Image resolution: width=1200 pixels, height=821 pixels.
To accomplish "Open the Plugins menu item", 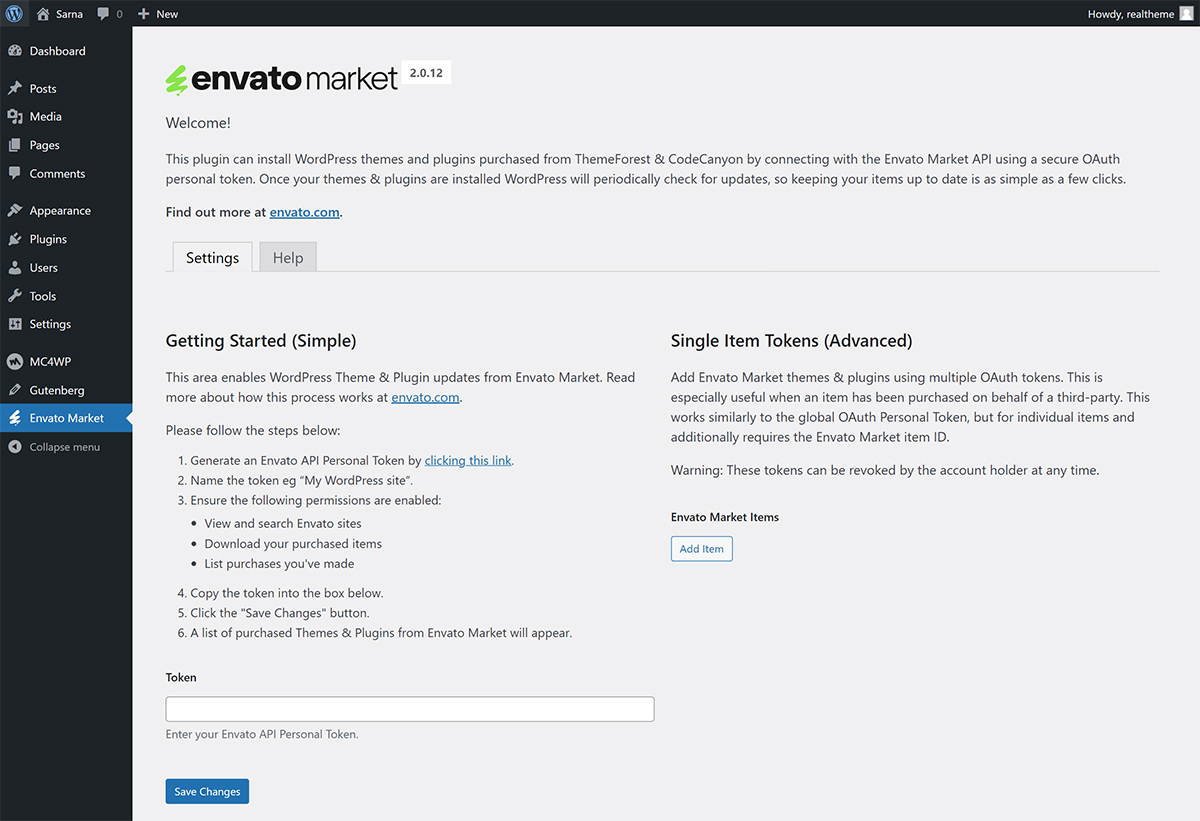I will coord(48,239).
